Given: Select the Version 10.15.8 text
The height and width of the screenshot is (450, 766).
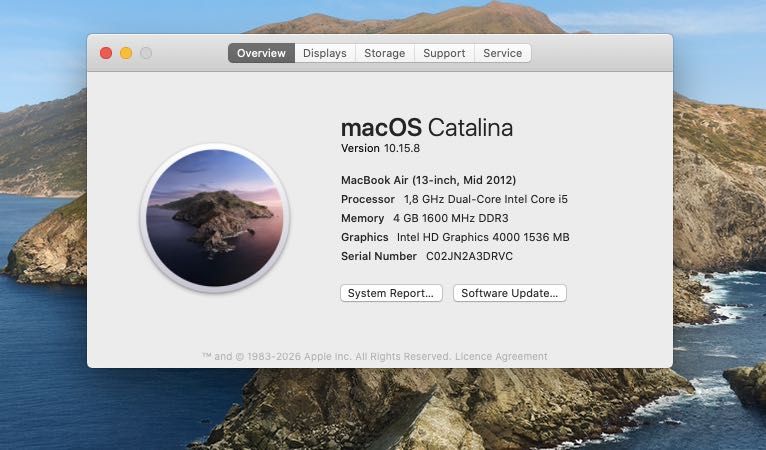Looking at the screenshot, I should pyautogui.click(x=380, y=148).
